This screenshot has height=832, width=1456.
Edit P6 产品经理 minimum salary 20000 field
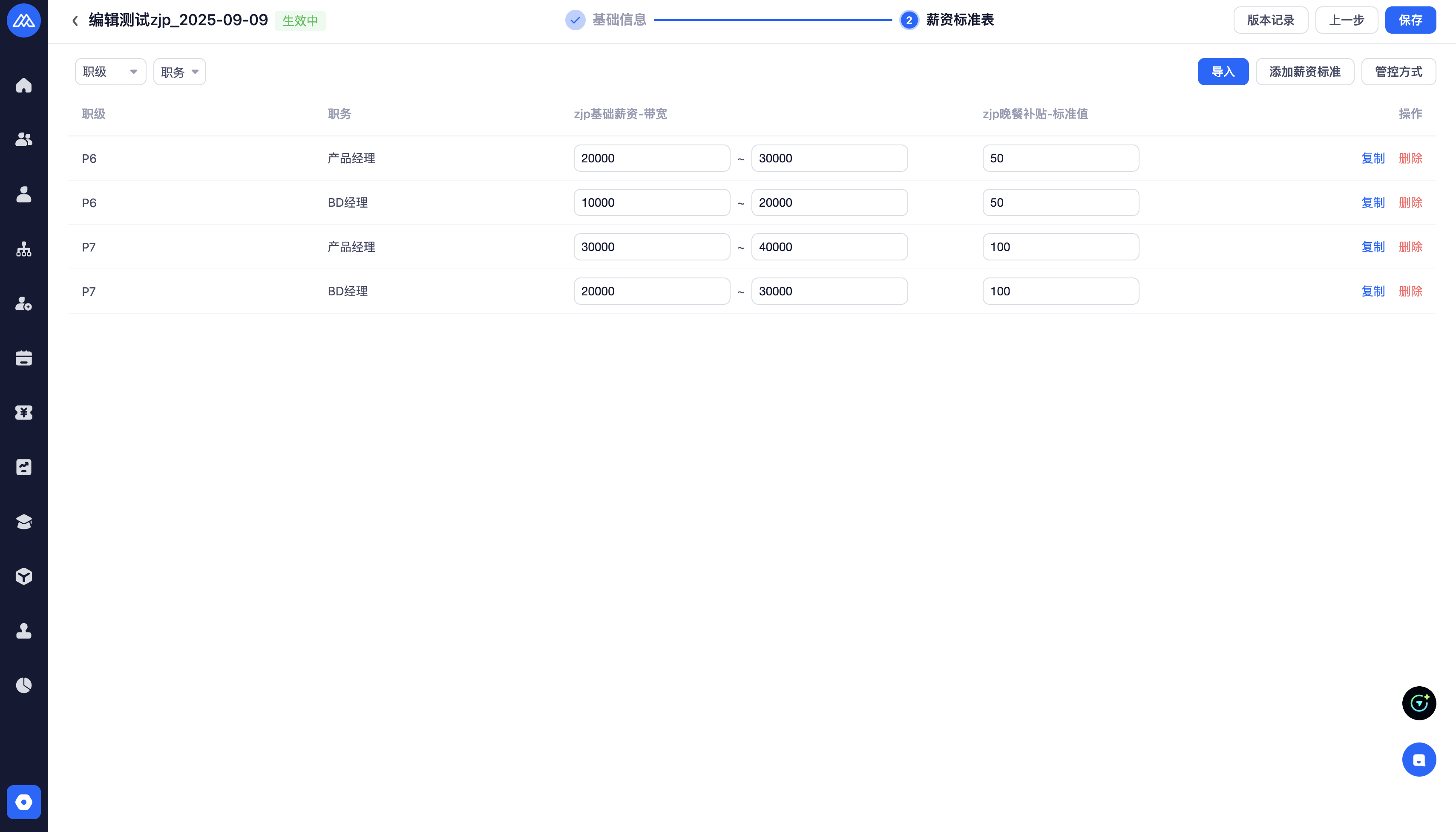click(x=651, y=158)
